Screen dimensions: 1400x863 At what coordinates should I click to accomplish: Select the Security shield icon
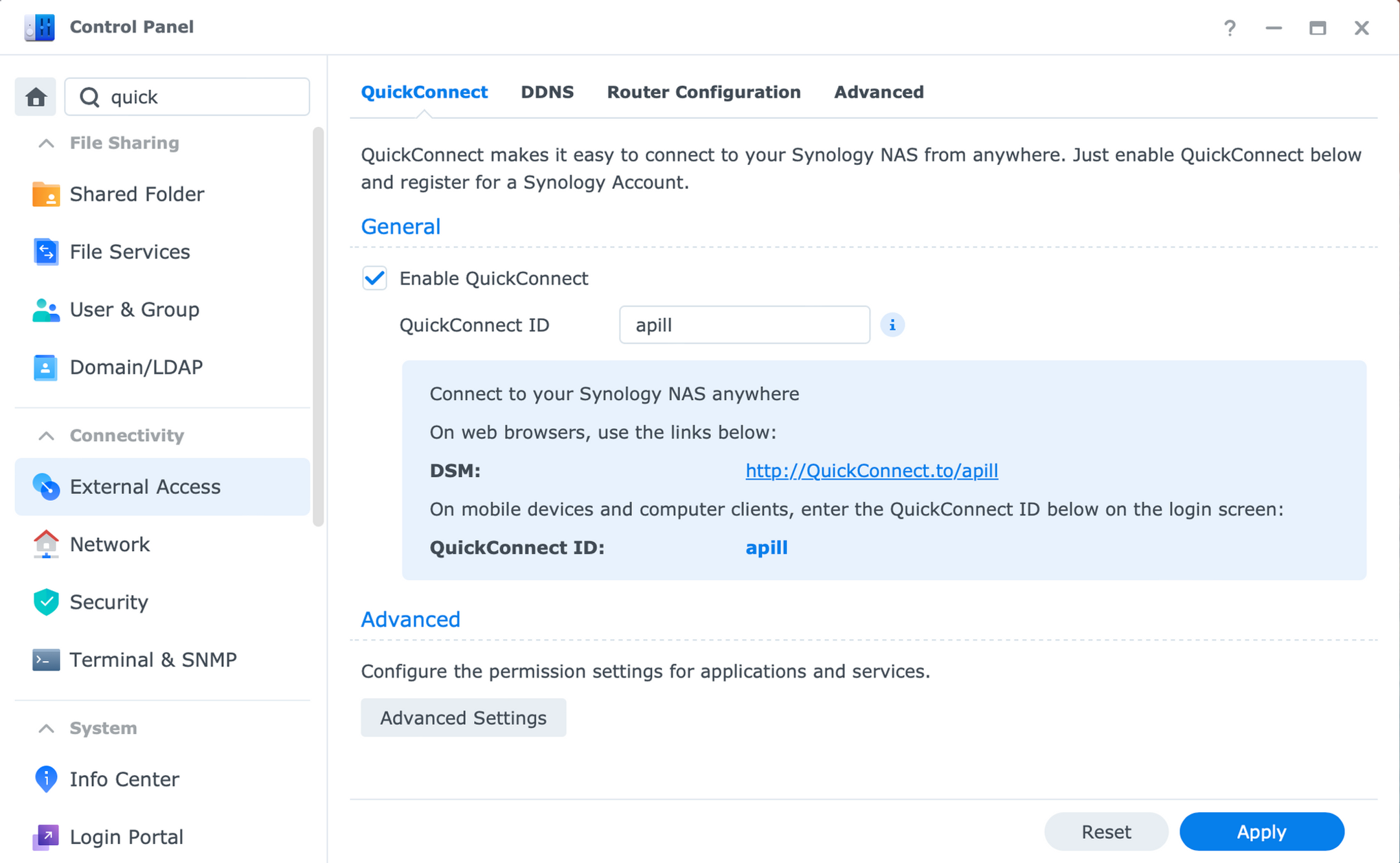click(45, 602)
